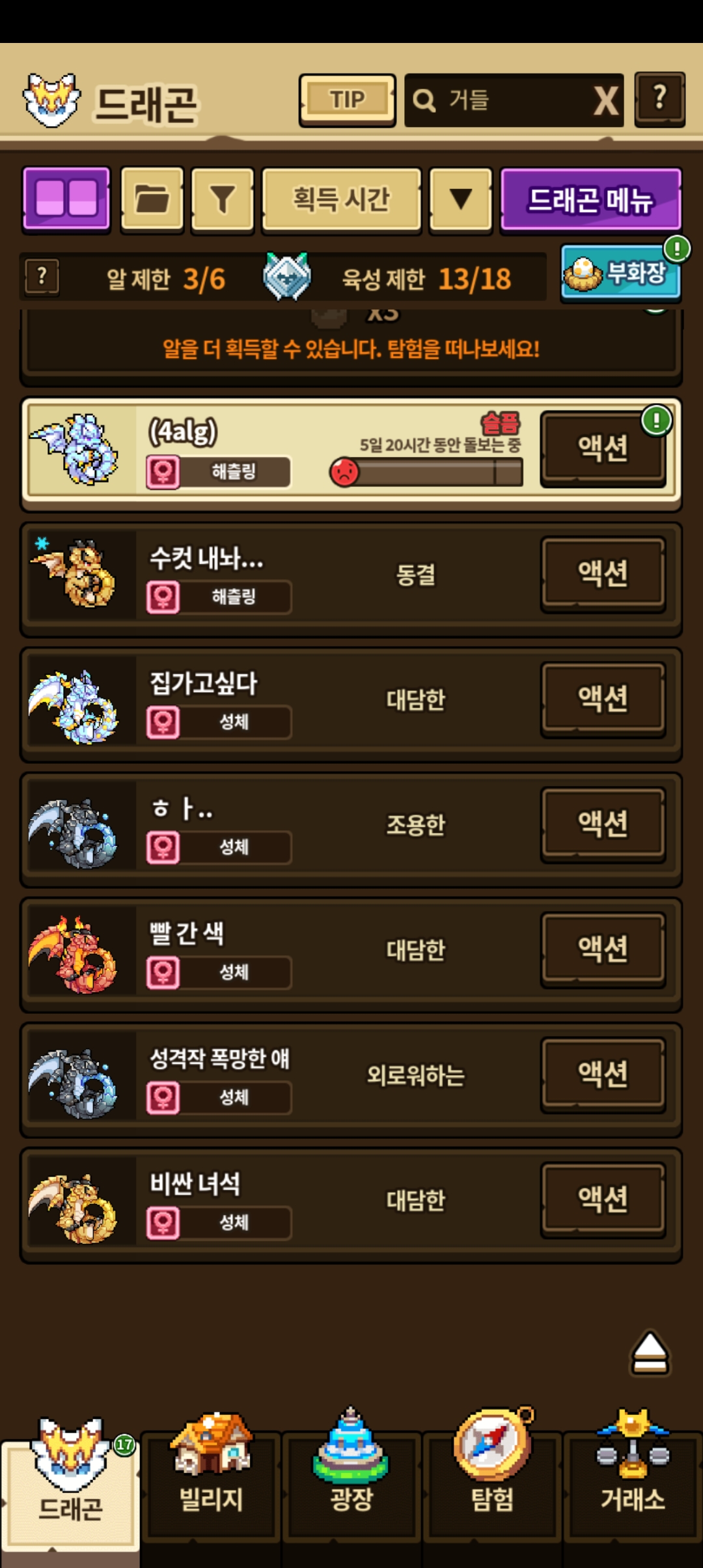Click the TIP button in the header
Viewport: 703px width, 1568px height.
coord(347,100)
